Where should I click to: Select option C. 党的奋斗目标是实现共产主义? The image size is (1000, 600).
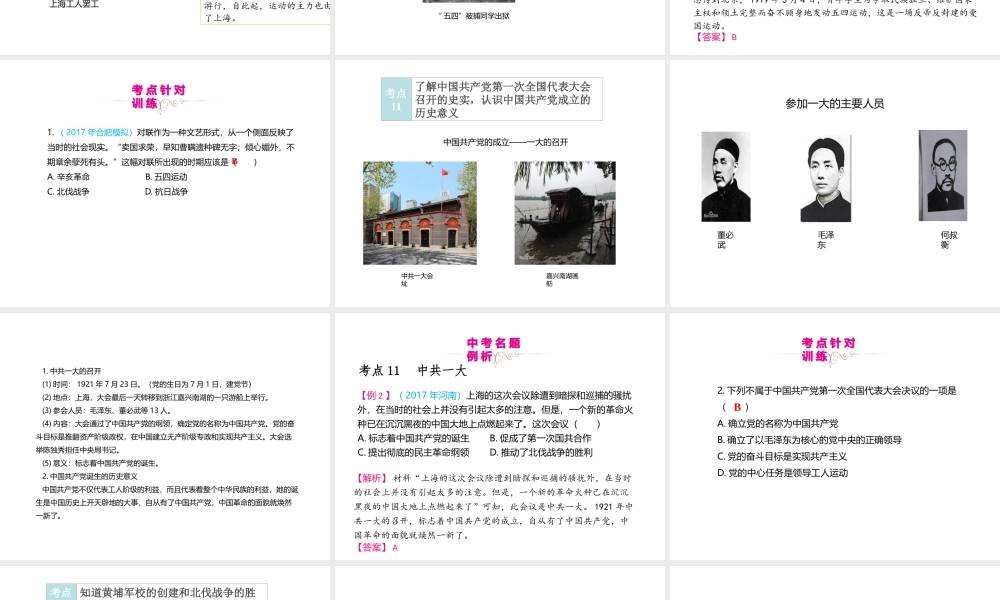coord(782,457)
